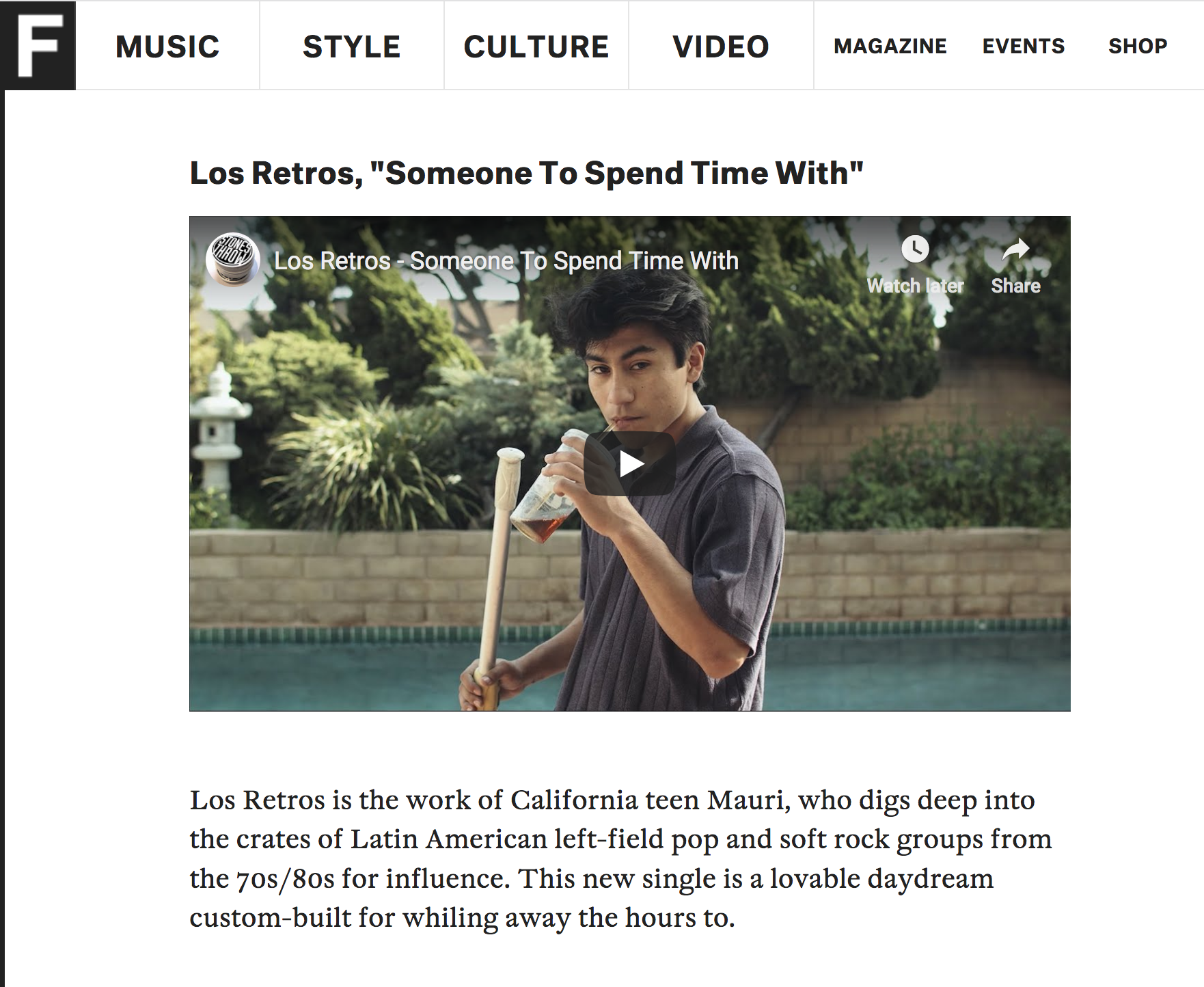Visit the Shop link
The height and width of the screenshot is (987, 1204).
coord(1138,46)
